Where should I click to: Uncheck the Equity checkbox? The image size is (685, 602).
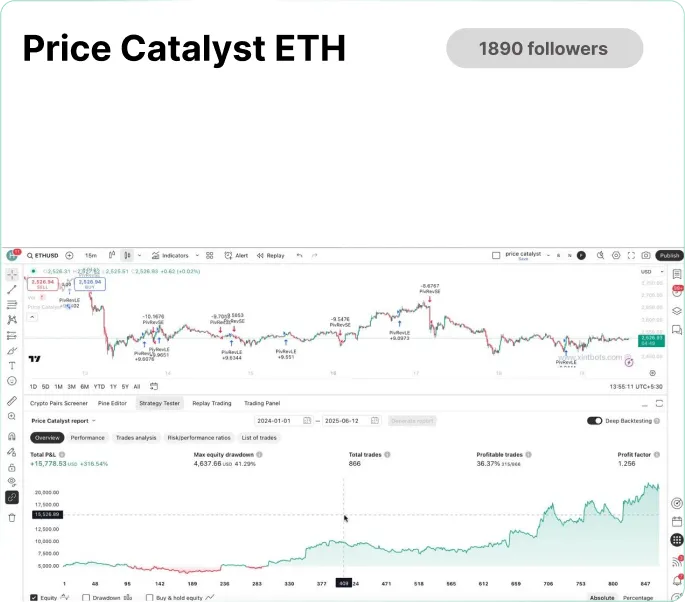coord(34,597)
